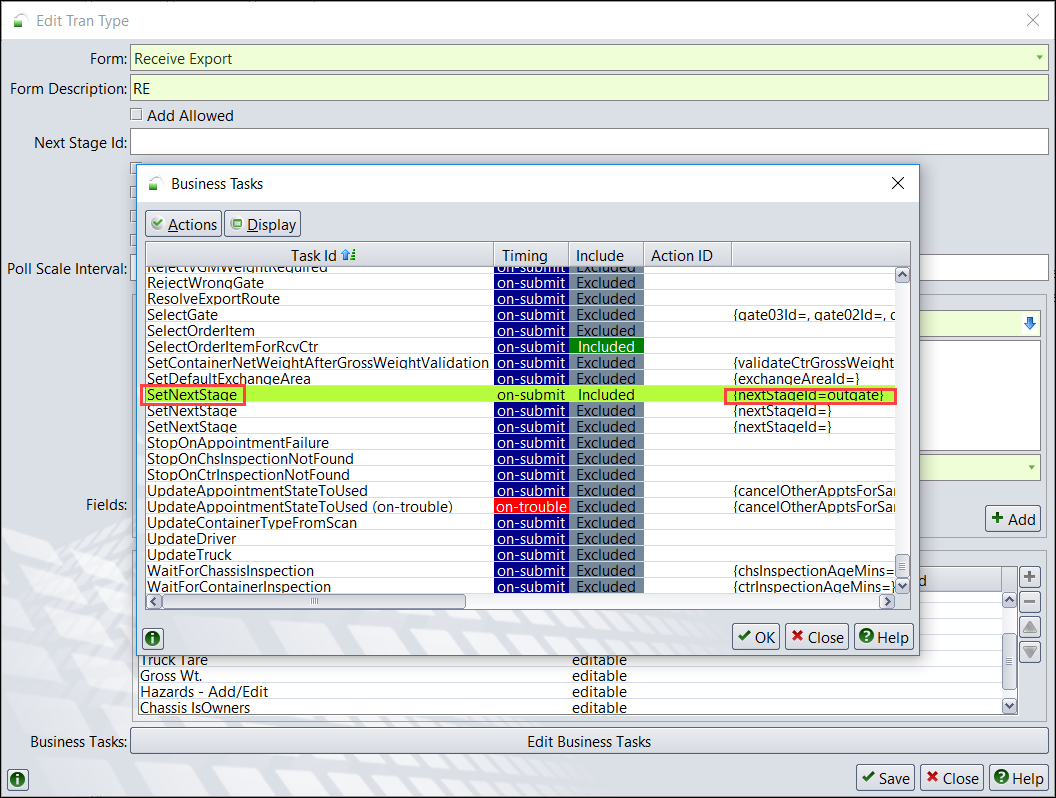
Task: Click the task list's vertical scroll-up arrow
Action: point(902,275)
